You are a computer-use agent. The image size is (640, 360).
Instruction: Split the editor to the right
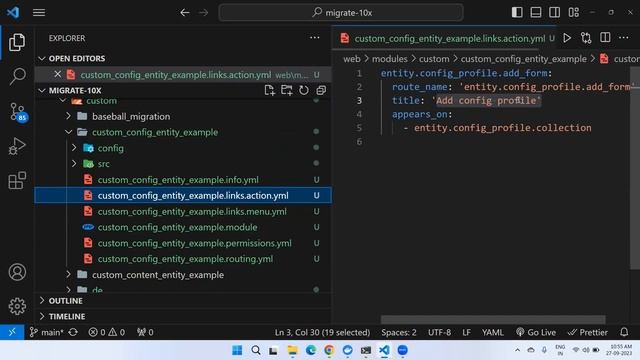pyautogui.click(x=605, y=38)
